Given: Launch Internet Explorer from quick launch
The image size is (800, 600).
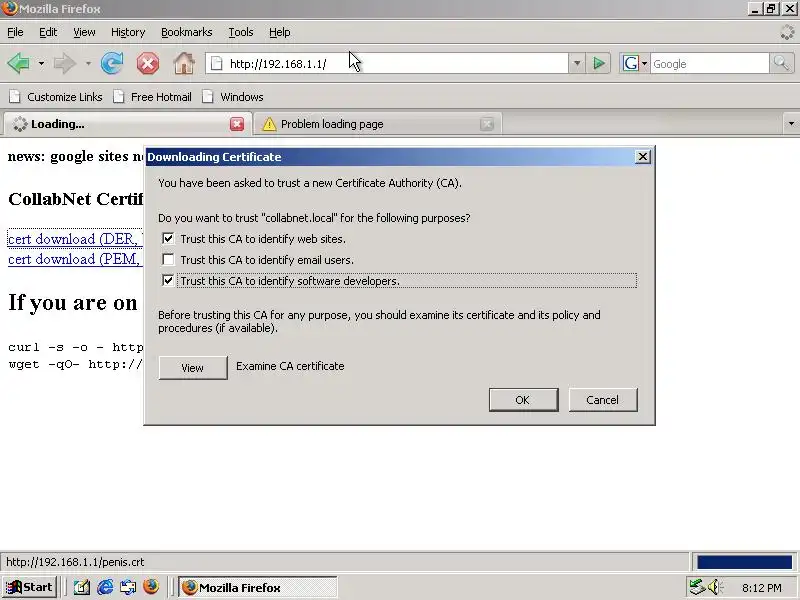Looking at the screenshot, I should pos(105,587).
